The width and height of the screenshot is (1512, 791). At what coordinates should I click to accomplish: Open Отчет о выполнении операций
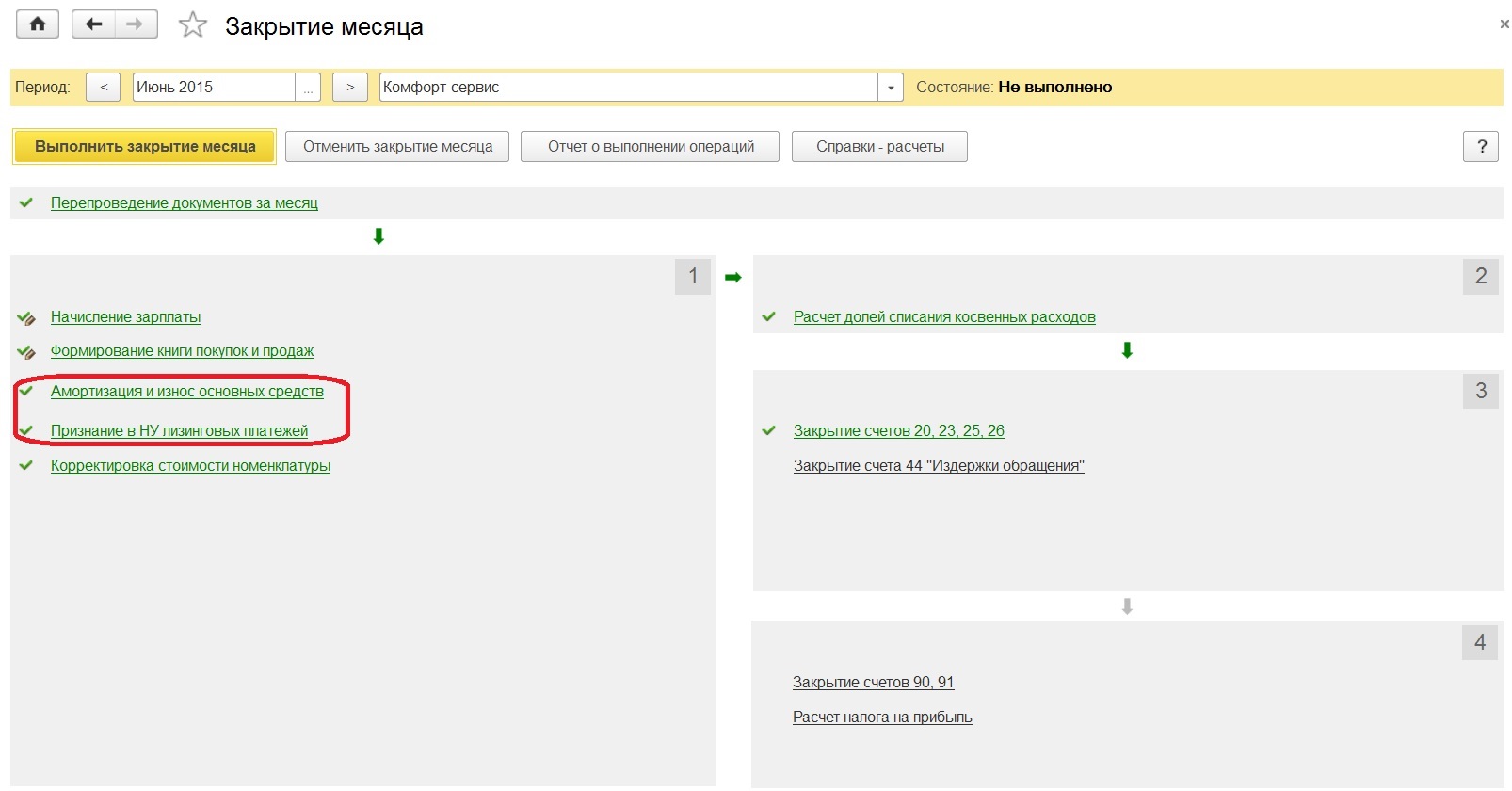coord(651,147)
